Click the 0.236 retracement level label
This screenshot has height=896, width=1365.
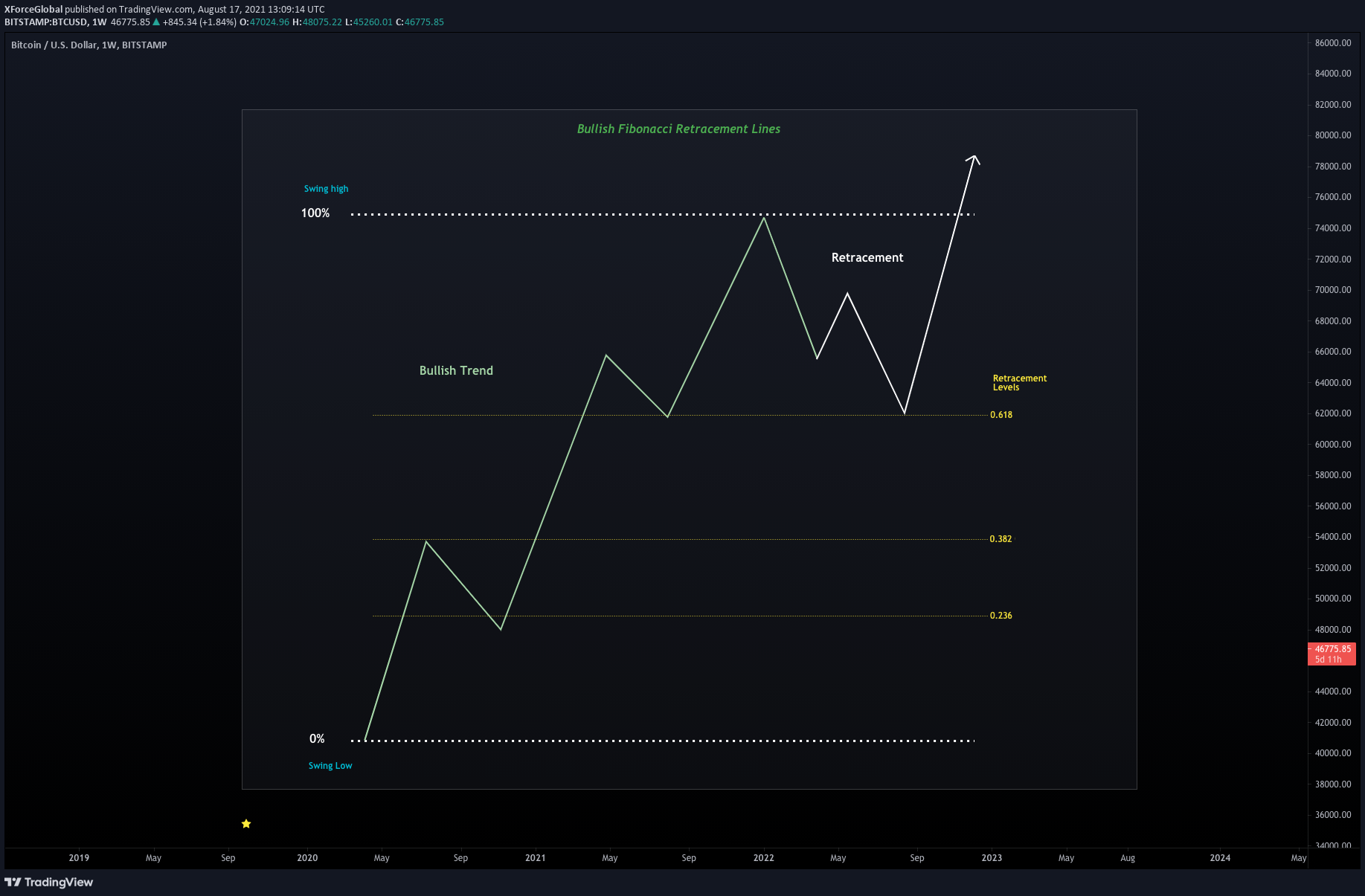pyautogui.click(x=1001, y=616)
